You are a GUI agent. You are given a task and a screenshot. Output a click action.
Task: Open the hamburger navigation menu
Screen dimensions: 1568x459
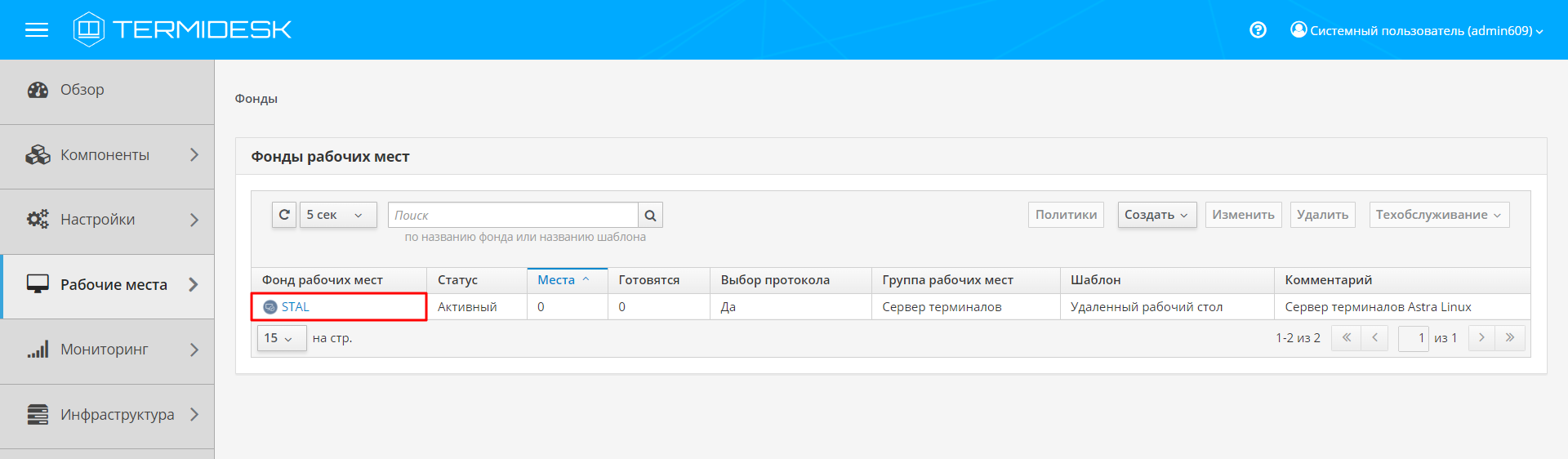(x=37, y=30)
